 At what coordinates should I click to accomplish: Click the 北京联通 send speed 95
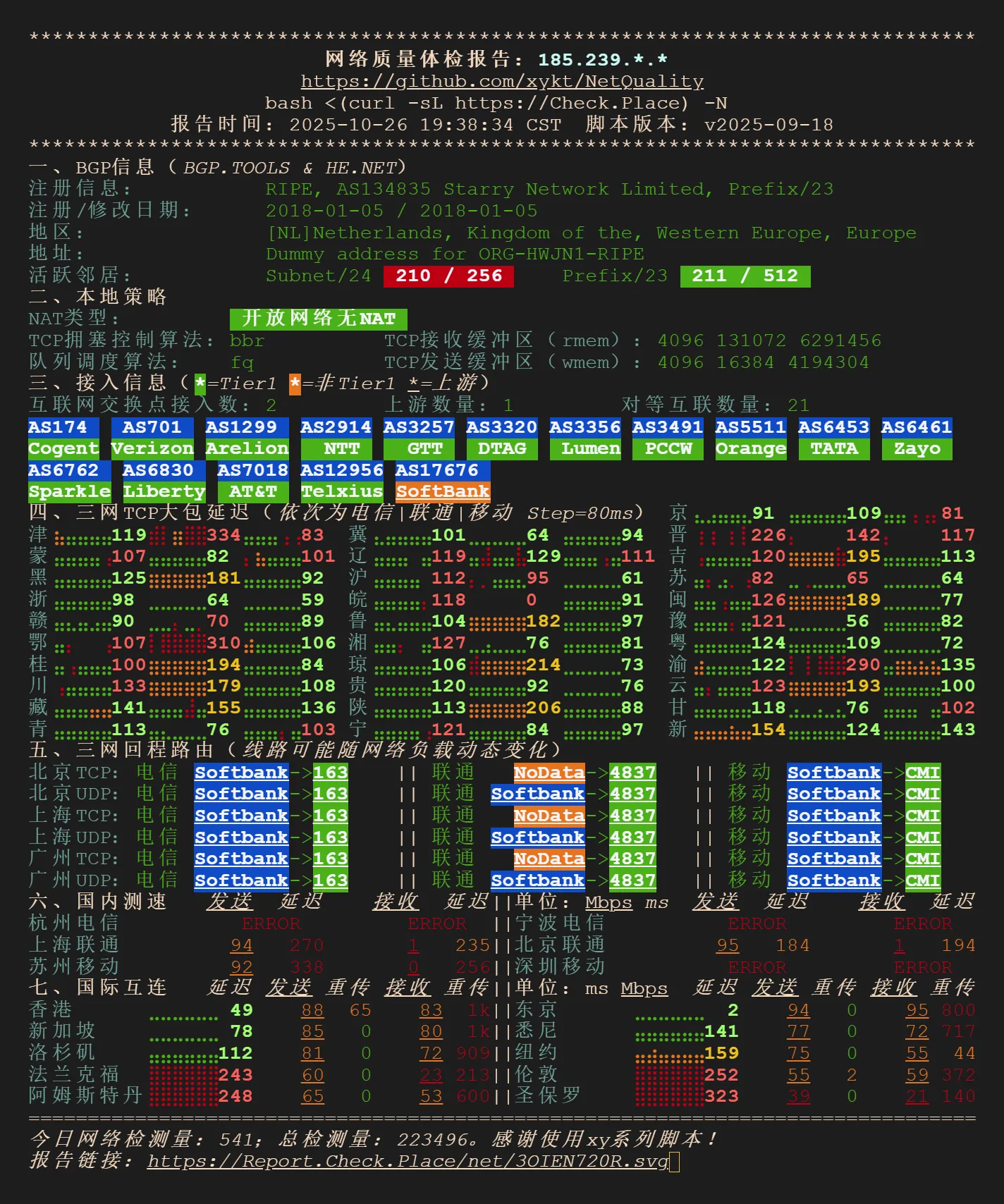[727, 945]
